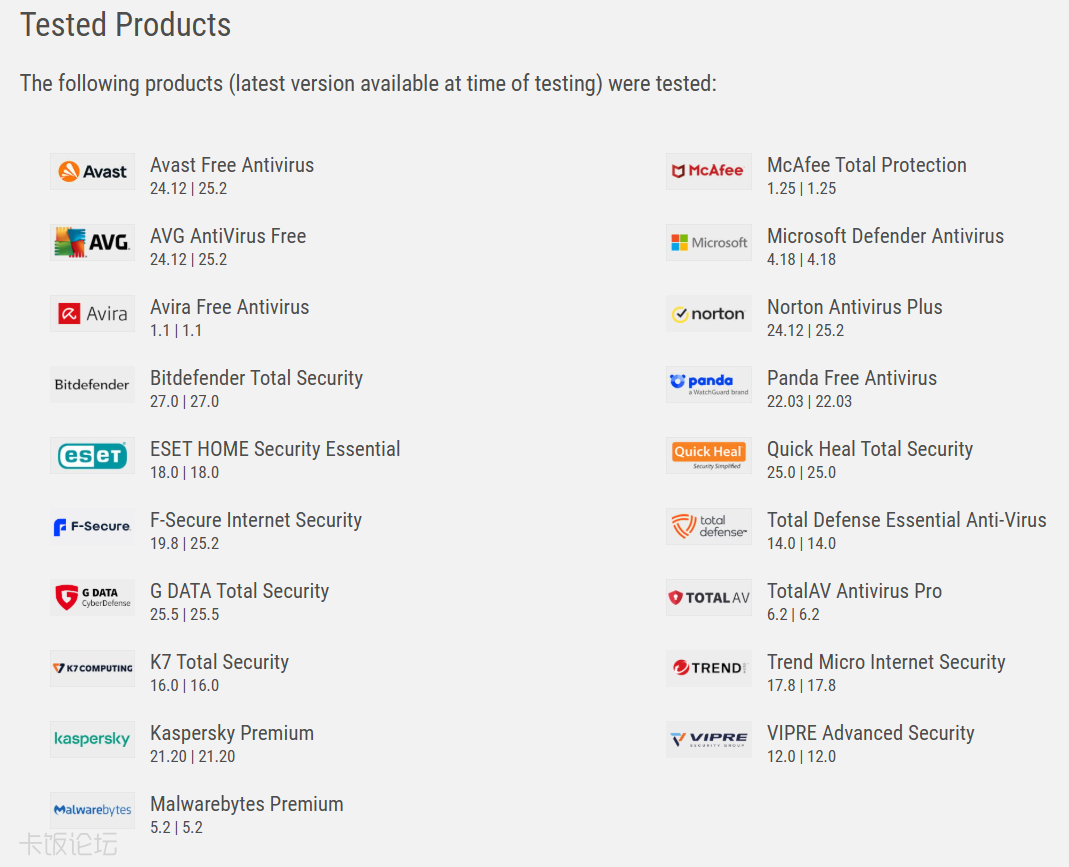The height and width of the screenshot is (867, 1069).
Task: Open Bitdefender Total Security product link
Action: (256, 378)
